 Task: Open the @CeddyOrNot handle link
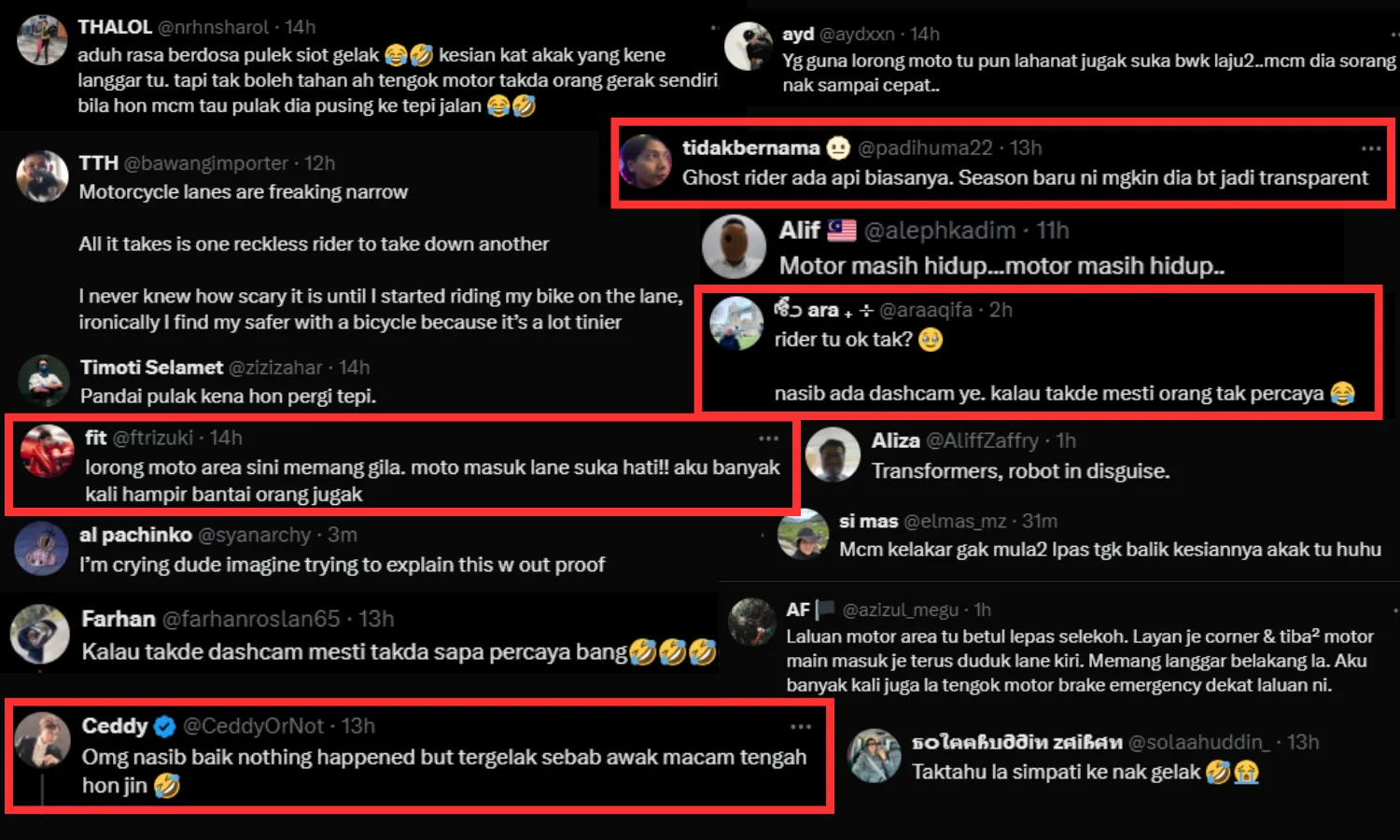(253, 726)
